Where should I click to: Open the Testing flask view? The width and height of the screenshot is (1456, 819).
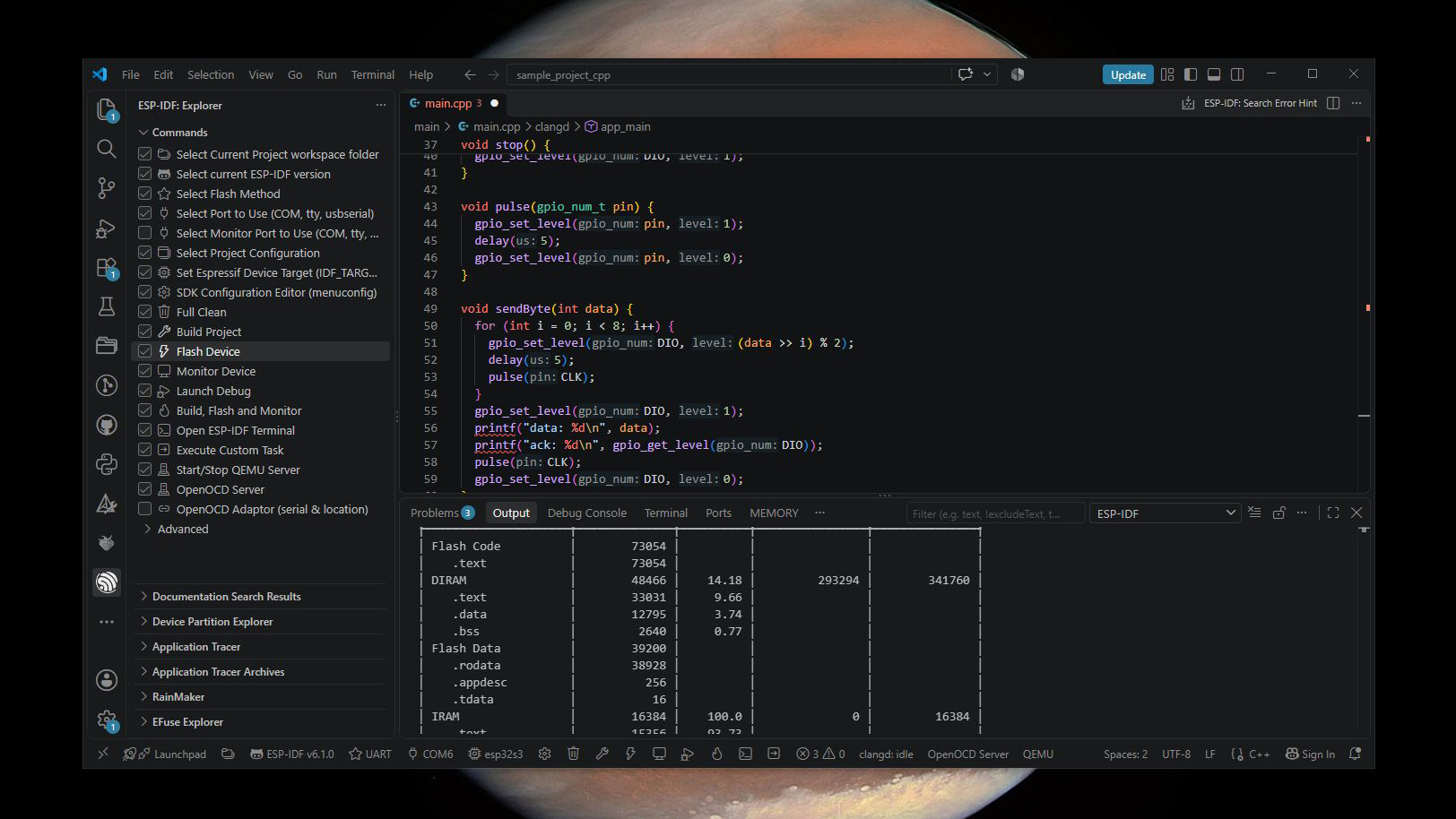click(106, 306)
